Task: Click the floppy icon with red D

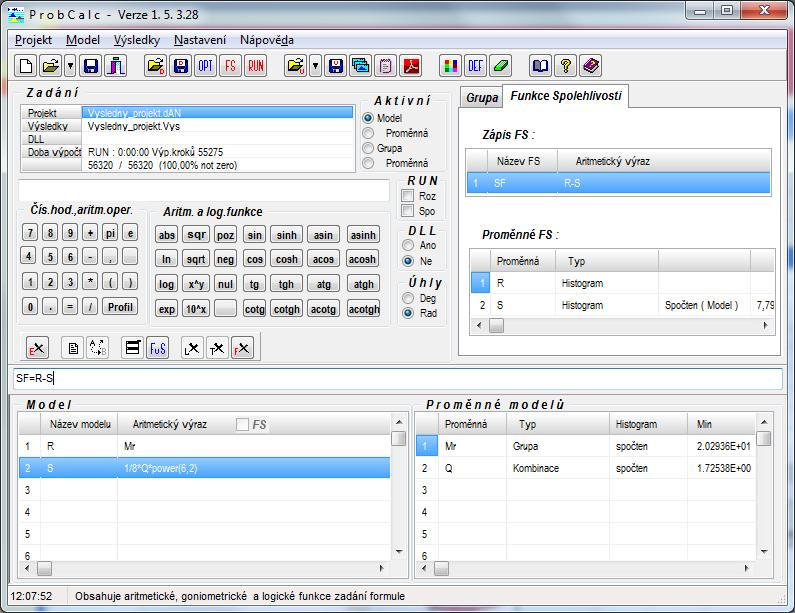Action: (x=180, y=66)
